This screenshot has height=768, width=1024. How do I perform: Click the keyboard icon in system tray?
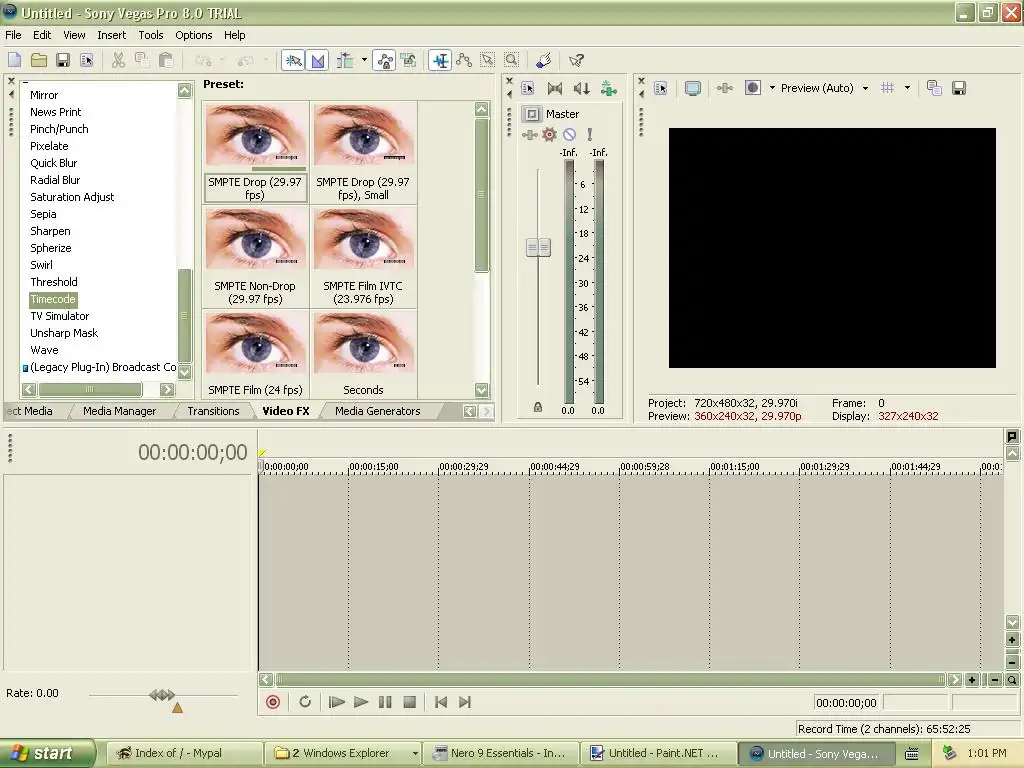tap(912, 754)
